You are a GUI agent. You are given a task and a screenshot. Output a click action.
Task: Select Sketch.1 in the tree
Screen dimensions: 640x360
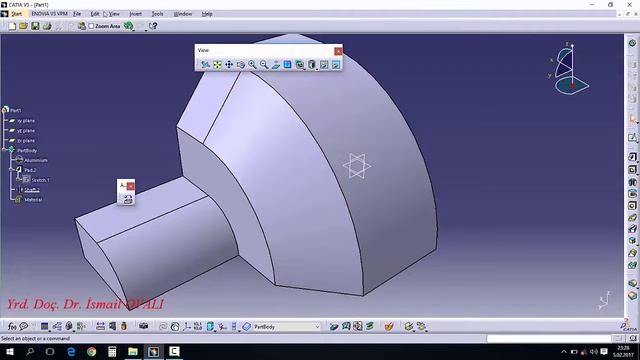click(x=40, y=180)
